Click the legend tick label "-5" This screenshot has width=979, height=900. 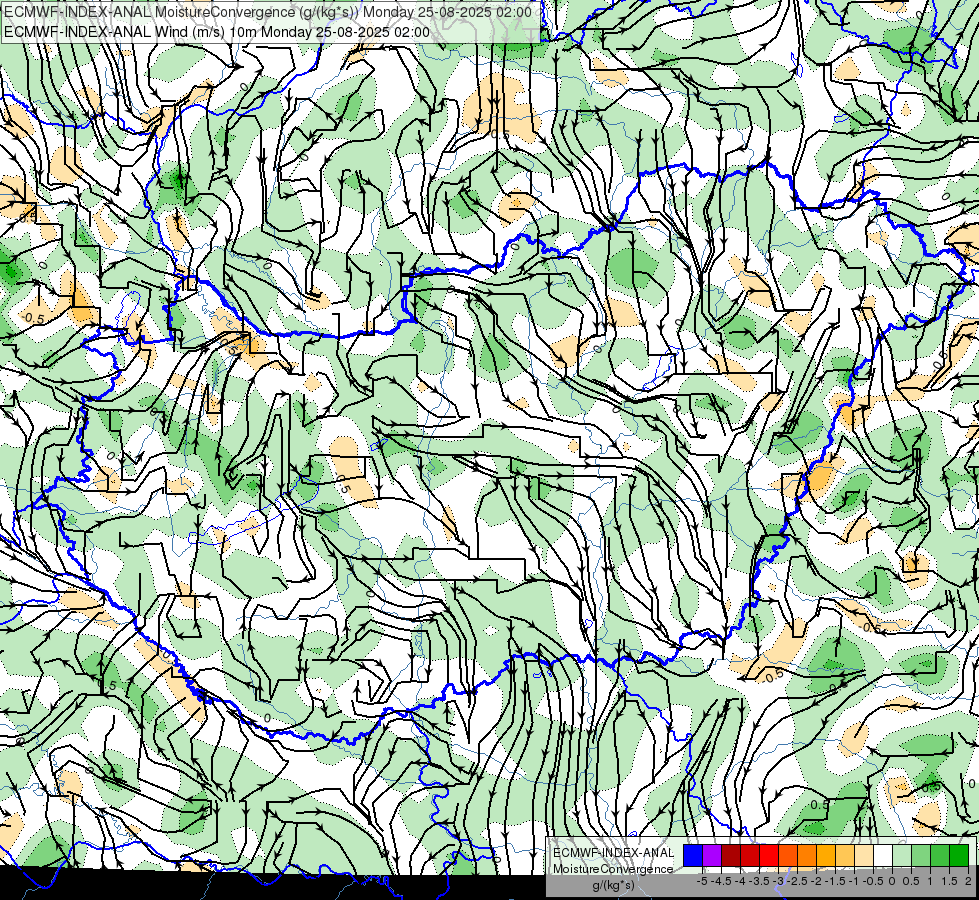click(702, 881)
